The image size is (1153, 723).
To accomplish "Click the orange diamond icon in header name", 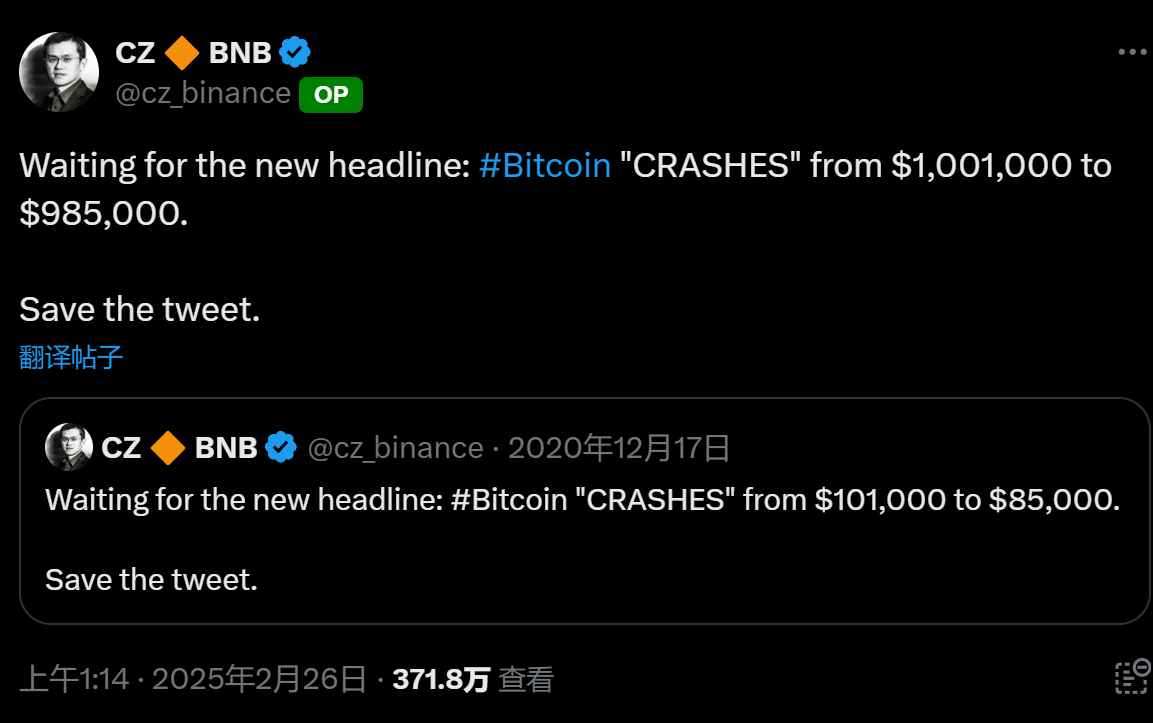I will 182,52.
